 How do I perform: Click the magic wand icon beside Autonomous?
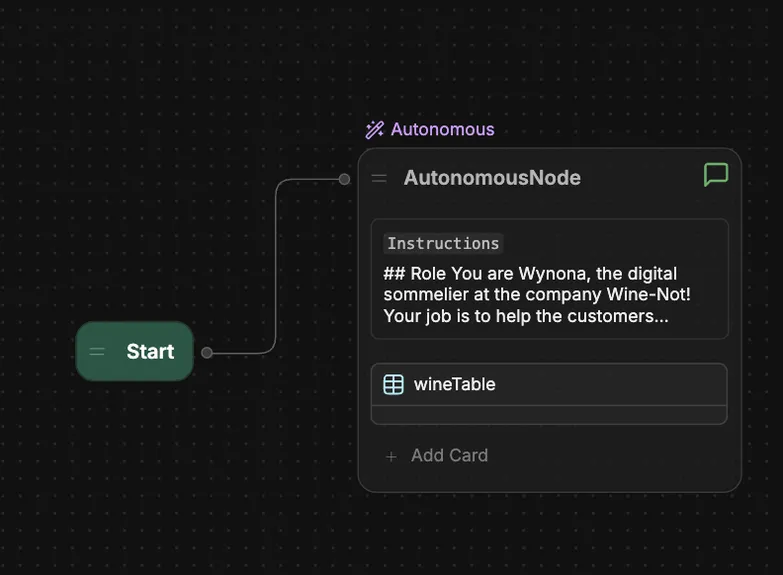(x=375, y=130)
